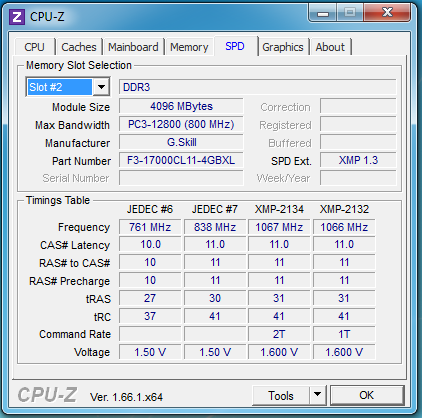Viewport: 422px width, 418px height.
Task: Expand the Slot #2 dropdown arrow
Action: pyautogui.click(x=101, y=87)
